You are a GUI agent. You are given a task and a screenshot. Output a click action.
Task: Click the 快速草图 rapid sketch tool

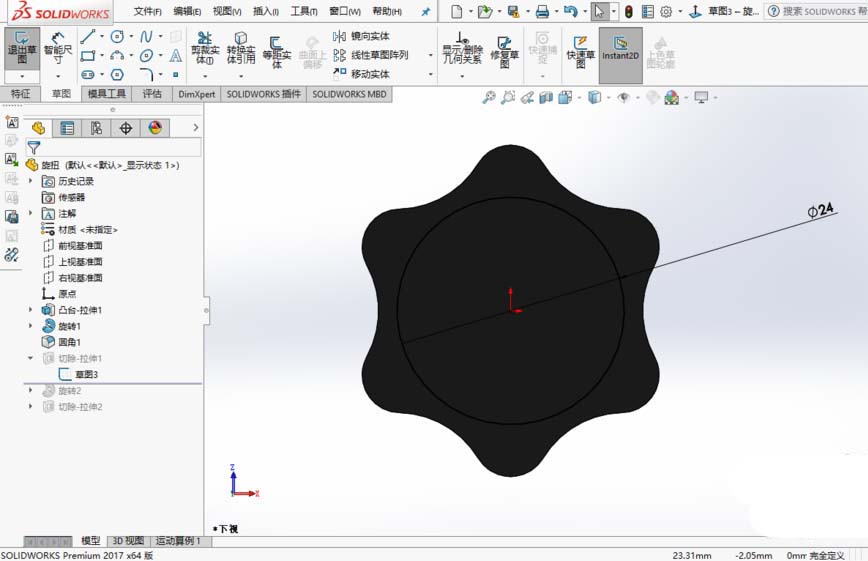[x=580, y=52]
